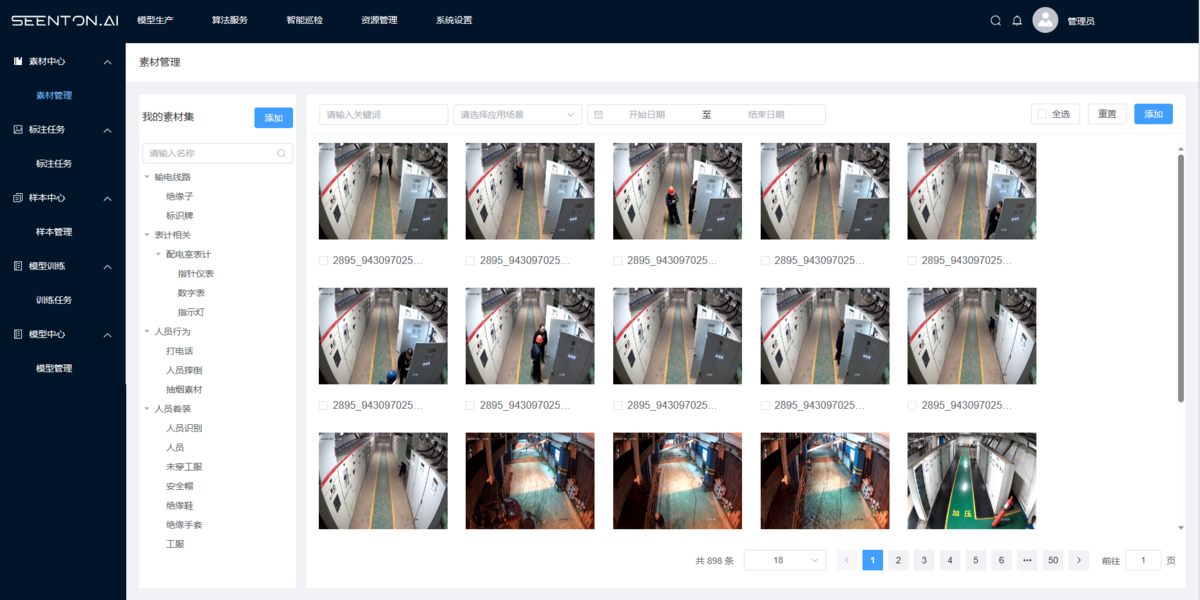Toggle the 全选 select-all checkbox
The width and height of the screenshot is (1200, 600).
click(1042, 114)
